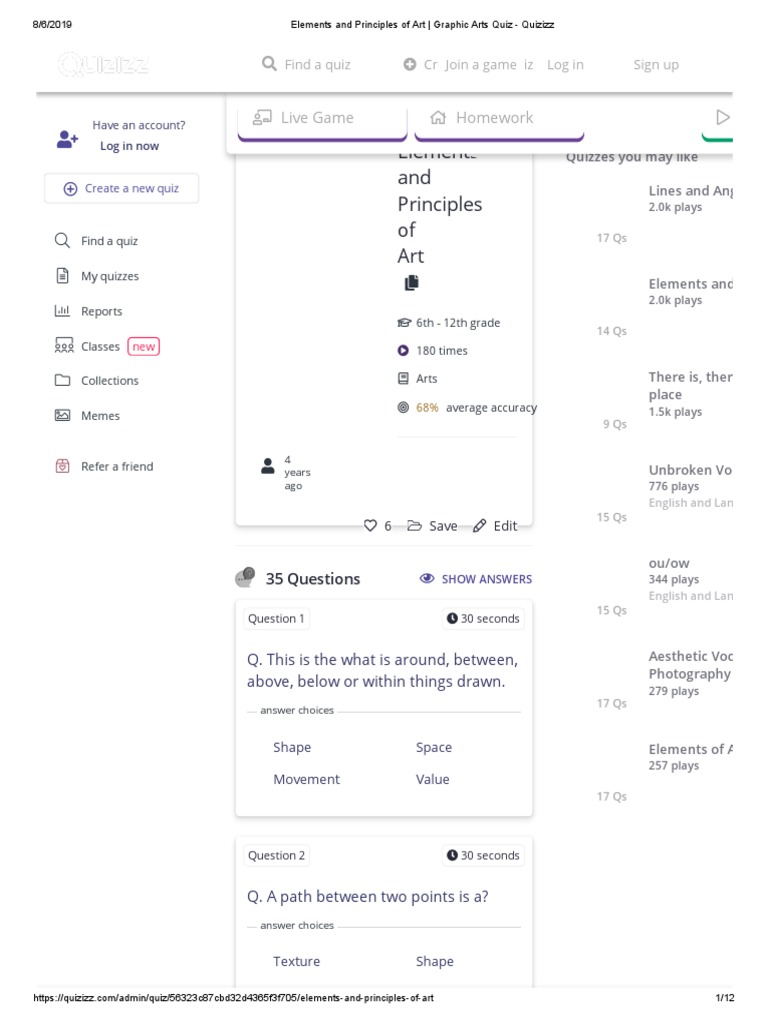Screen dimensions: 768x1024
Task: Click the duplicate quiz copy icon
Action: click(411, 283)
